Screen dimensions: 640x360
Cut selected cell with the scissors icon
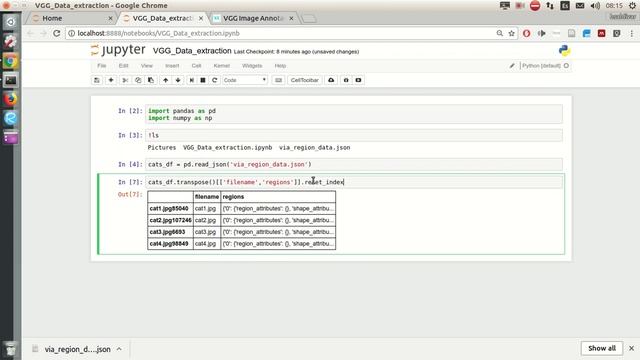click(125, 80)
